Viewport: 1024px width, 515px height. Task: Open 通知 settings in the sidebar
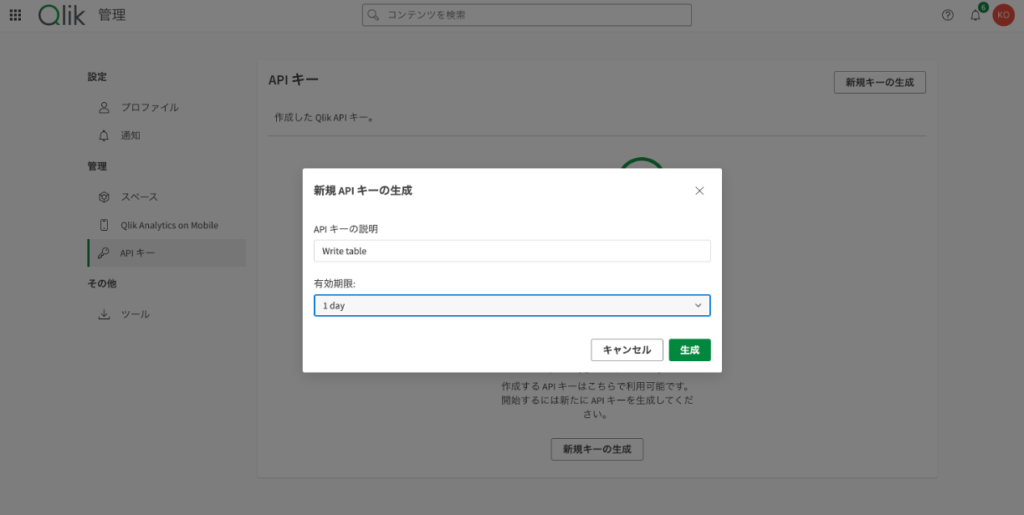(131, 135)
